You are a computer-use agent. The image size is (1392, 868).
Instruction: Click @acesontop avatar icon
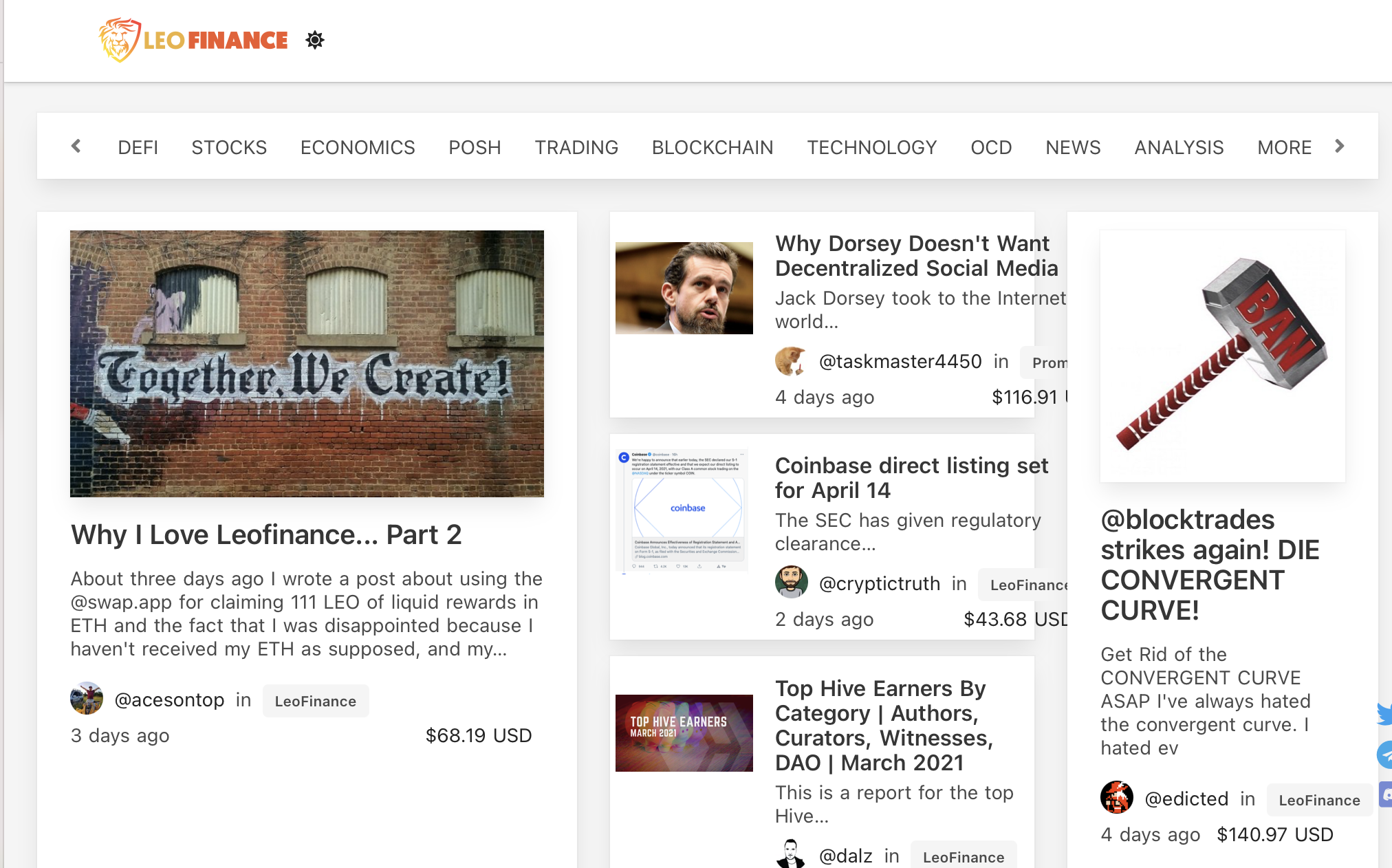[87, 699]
